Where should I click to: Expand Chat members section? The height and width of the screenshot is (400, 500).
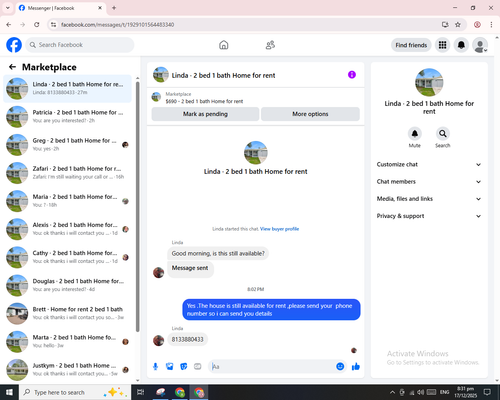429,182
